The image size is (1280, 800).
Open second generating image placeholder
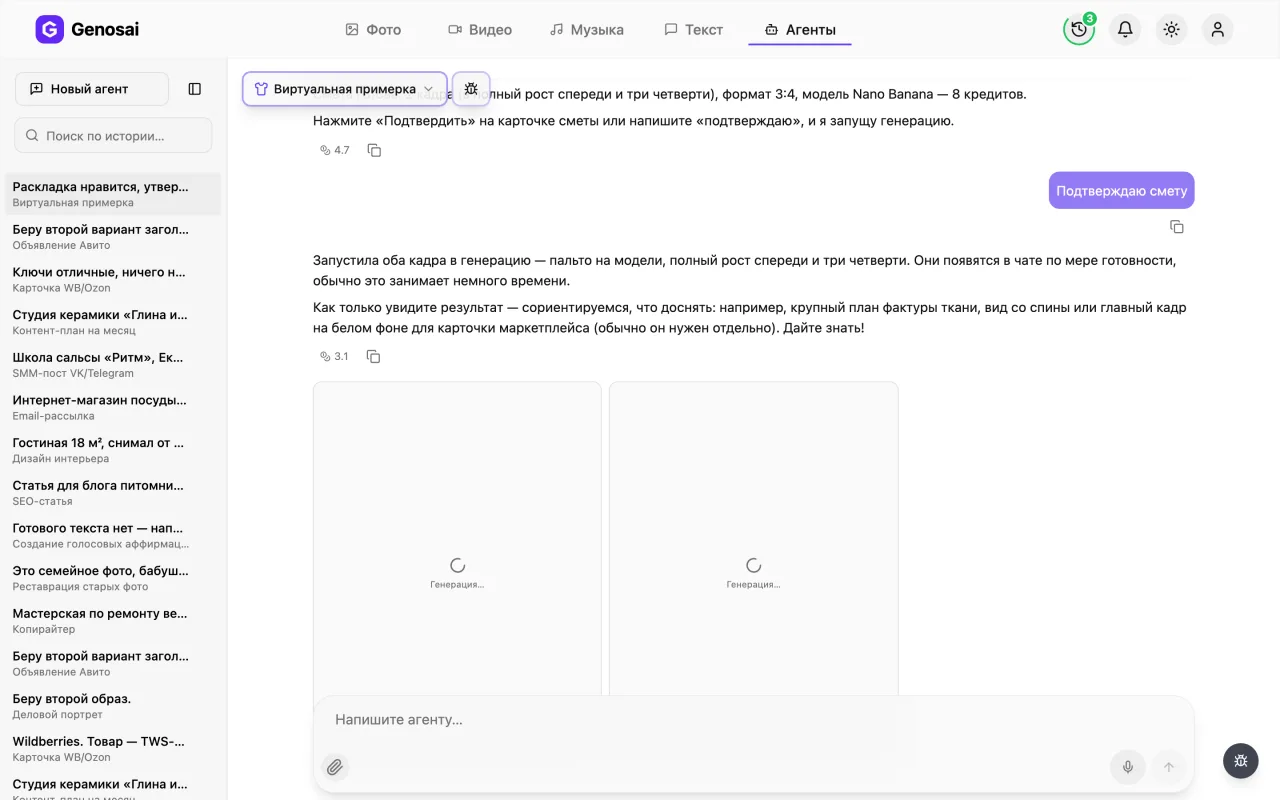pos(754,540)
